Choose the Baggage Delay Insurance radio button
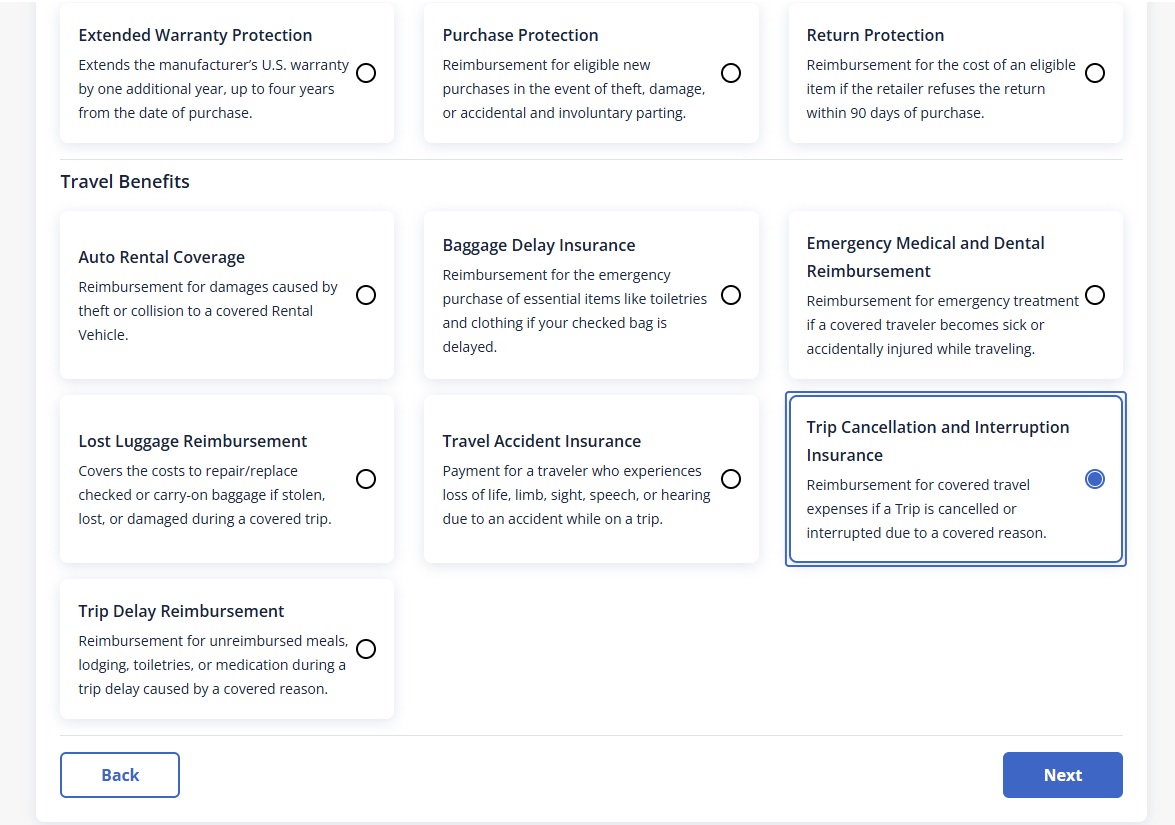The width and height of the screenshot is (1175, 825). (x=731, y=295)
